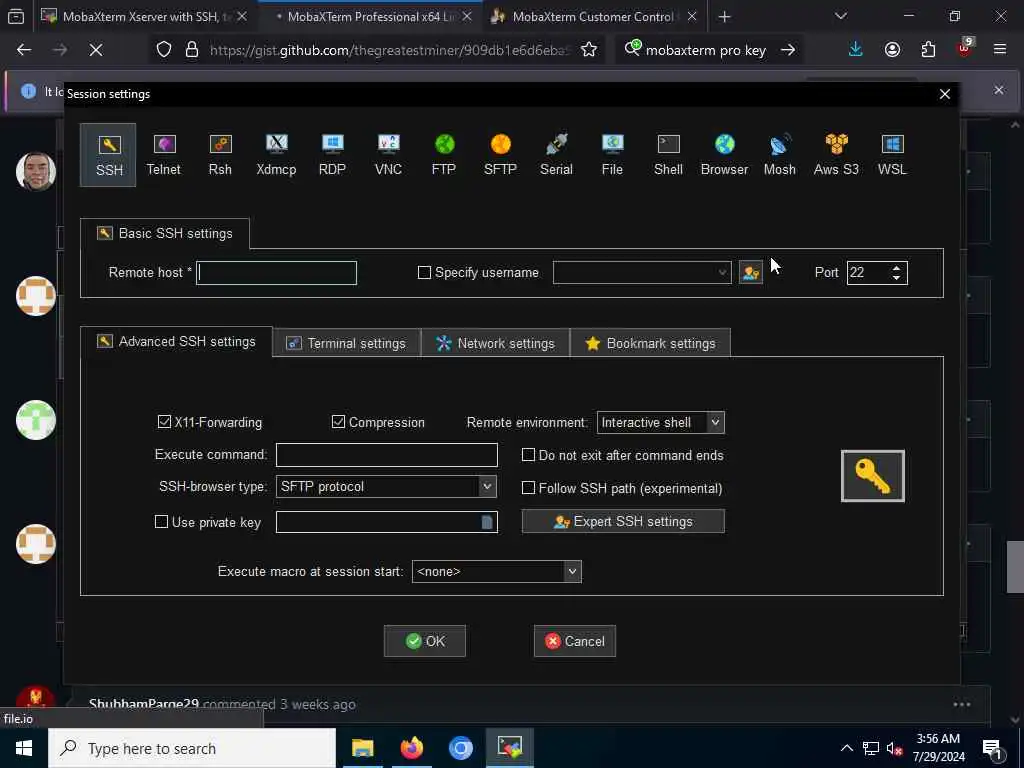Select the RDP session type
The height and width of the screenshot is (768, 1024).
[x=332, y=155]
